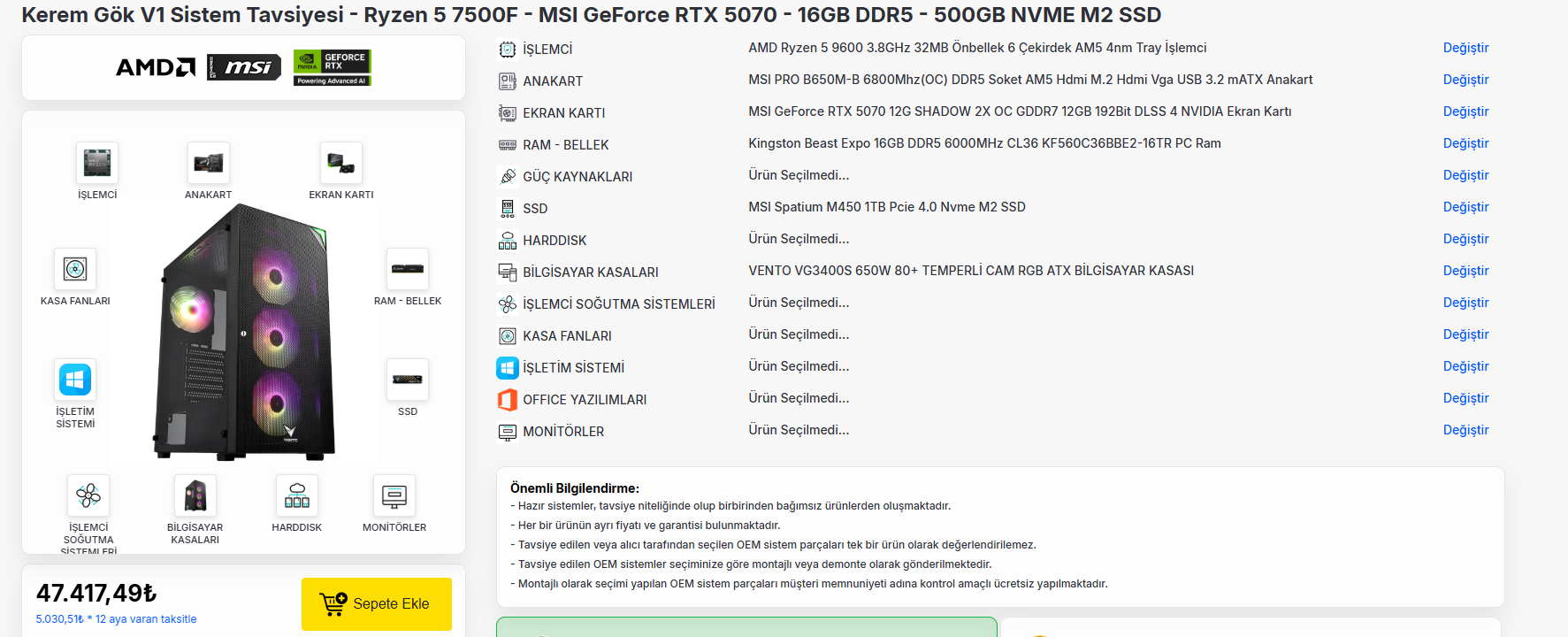Change the Kasa Fanları selection via Değiştir
The image size is (1568, 637).
tap(1465, 334)
